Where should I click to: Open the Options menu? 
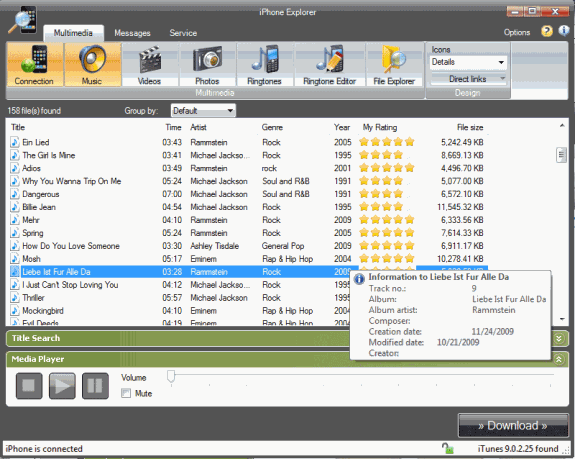click(517, 32)
